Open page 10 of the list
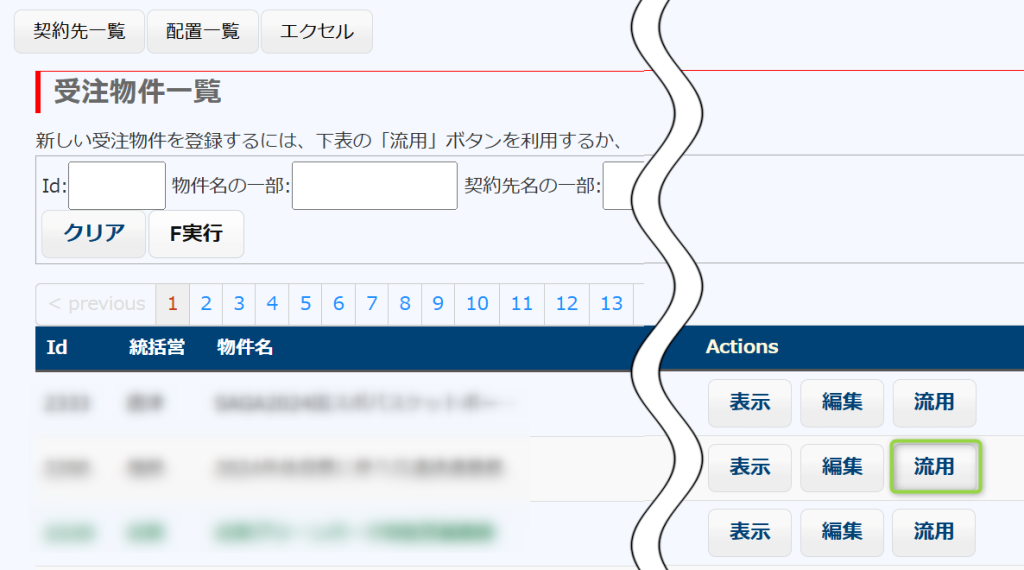Image resolution: width=1024 pixels, height=570 pixels. [477, 304]
